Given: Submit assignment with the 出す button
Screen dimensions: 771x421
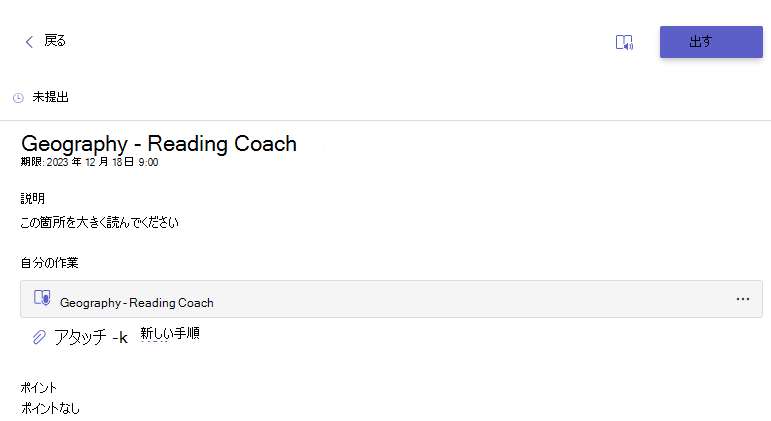Looking at the screenshot, I should click(711, 42).
